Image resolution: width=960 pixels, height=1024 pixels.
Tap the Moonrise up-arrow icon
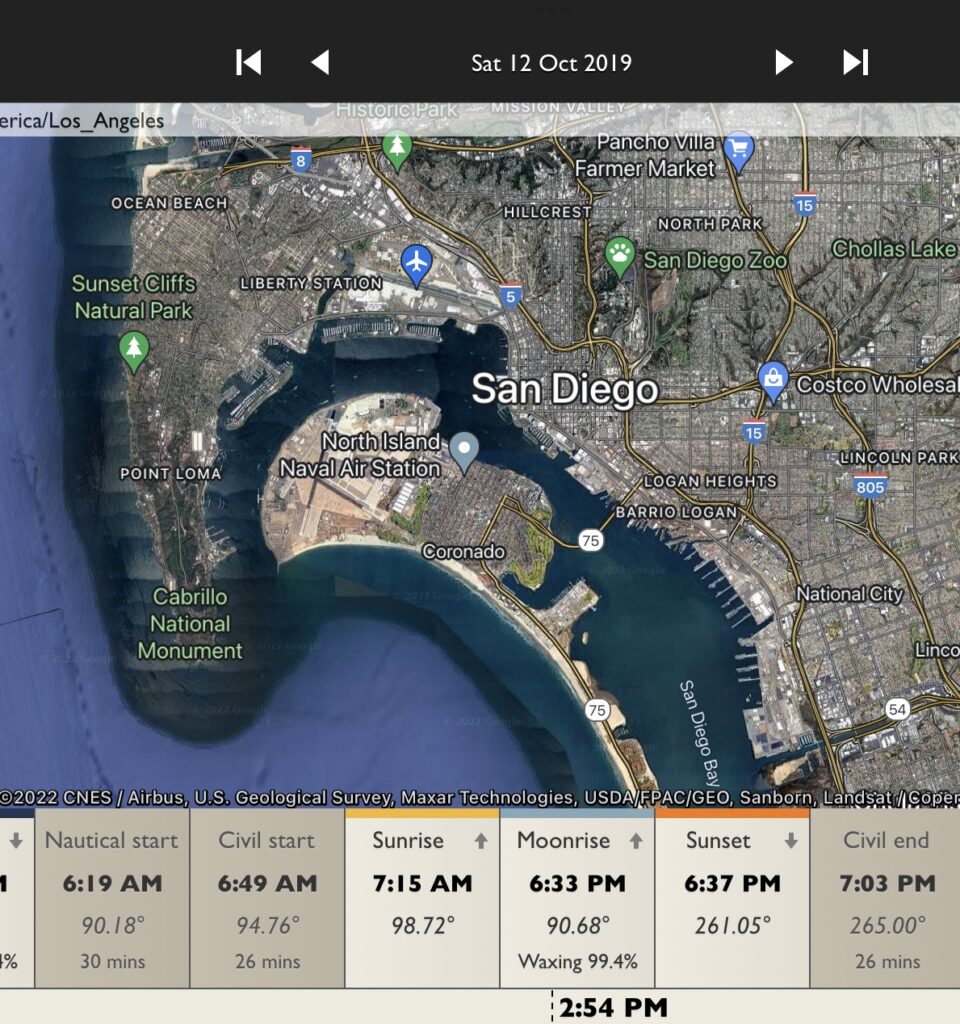(636, 840)
